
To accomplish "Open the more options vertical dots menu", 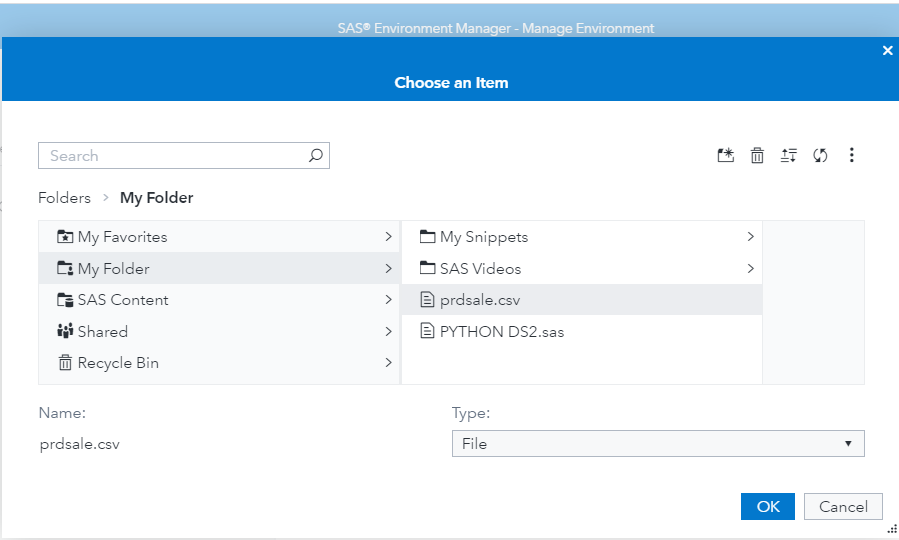I will pyautogui.click(x=852, y=155).
